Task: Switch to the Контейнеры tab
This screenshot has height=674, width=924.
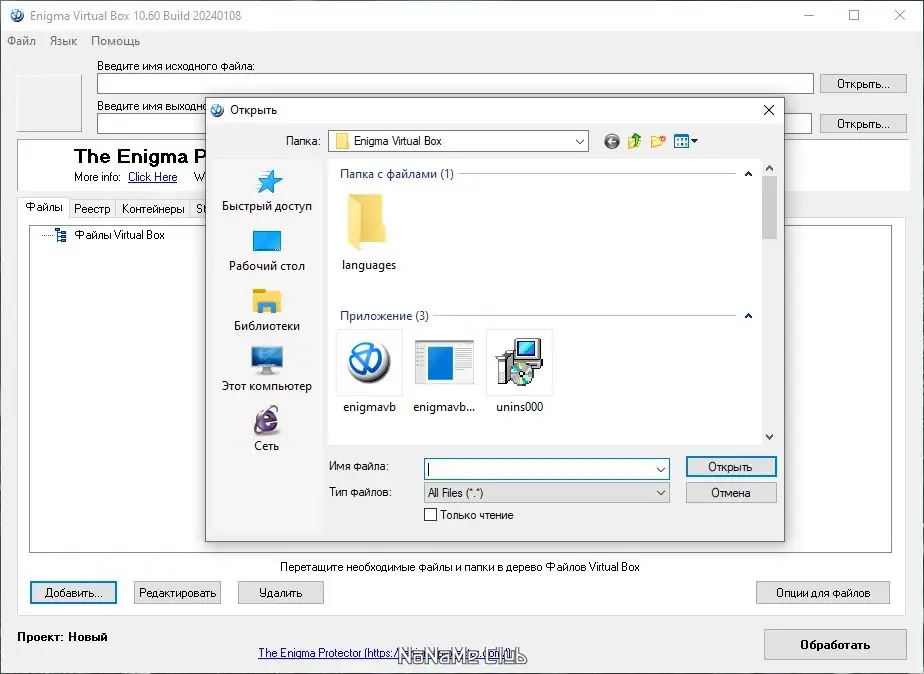Action: tap(153, 209)
